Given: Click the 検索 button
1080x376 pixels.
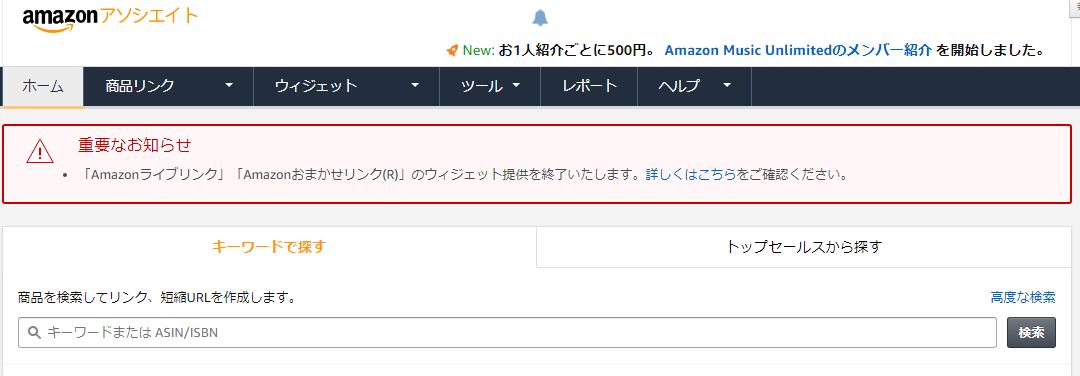Looking at the screenshot, I should click(1031, 333).
